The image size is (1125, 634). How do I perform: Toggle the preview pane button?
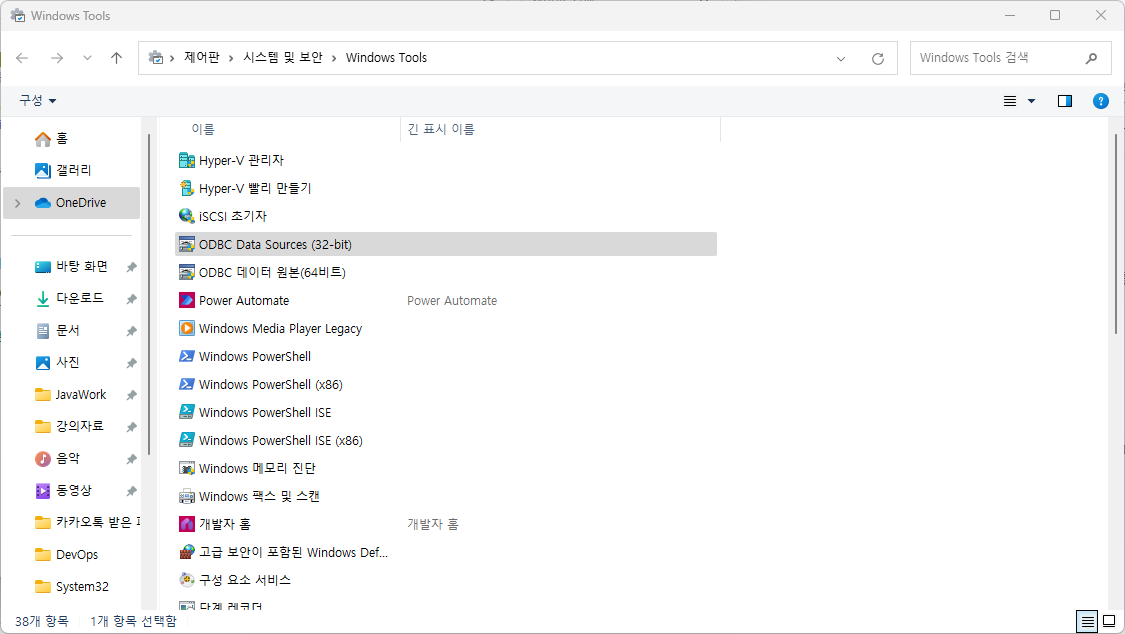[x=1065, y=101]
